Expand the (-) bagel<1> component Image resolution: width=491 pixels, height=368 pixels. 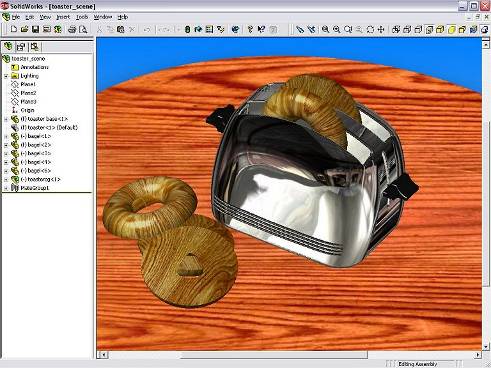tap(6, 136)
